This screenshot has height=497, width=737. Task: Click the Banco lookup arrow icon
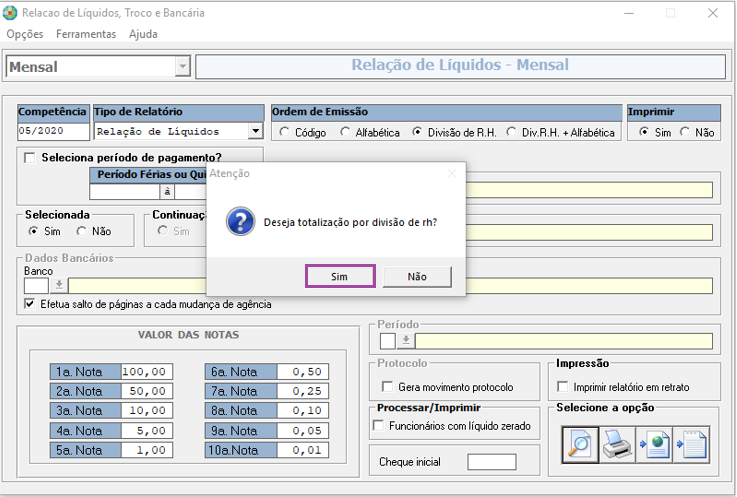[x=59, y=285]
